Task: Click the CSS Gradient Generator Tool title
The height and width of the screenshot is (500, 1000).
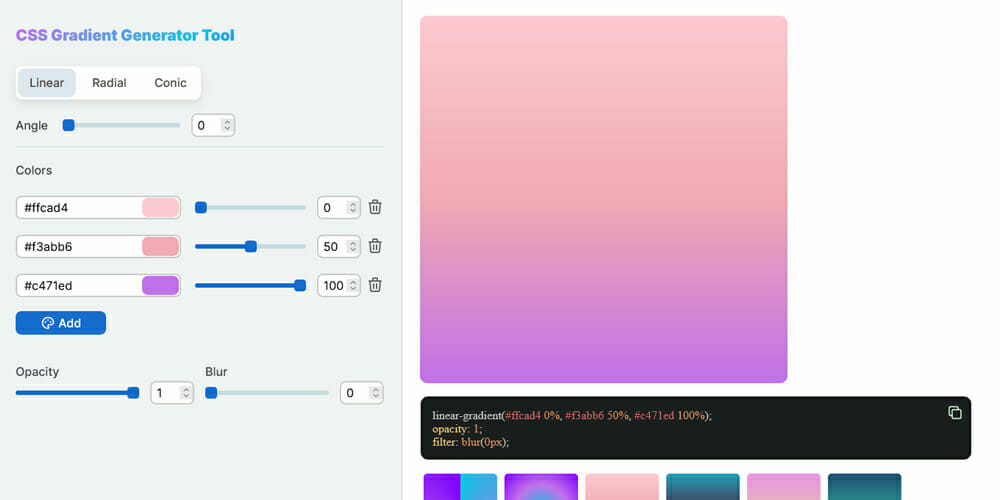Action: [x=125, y=35]
